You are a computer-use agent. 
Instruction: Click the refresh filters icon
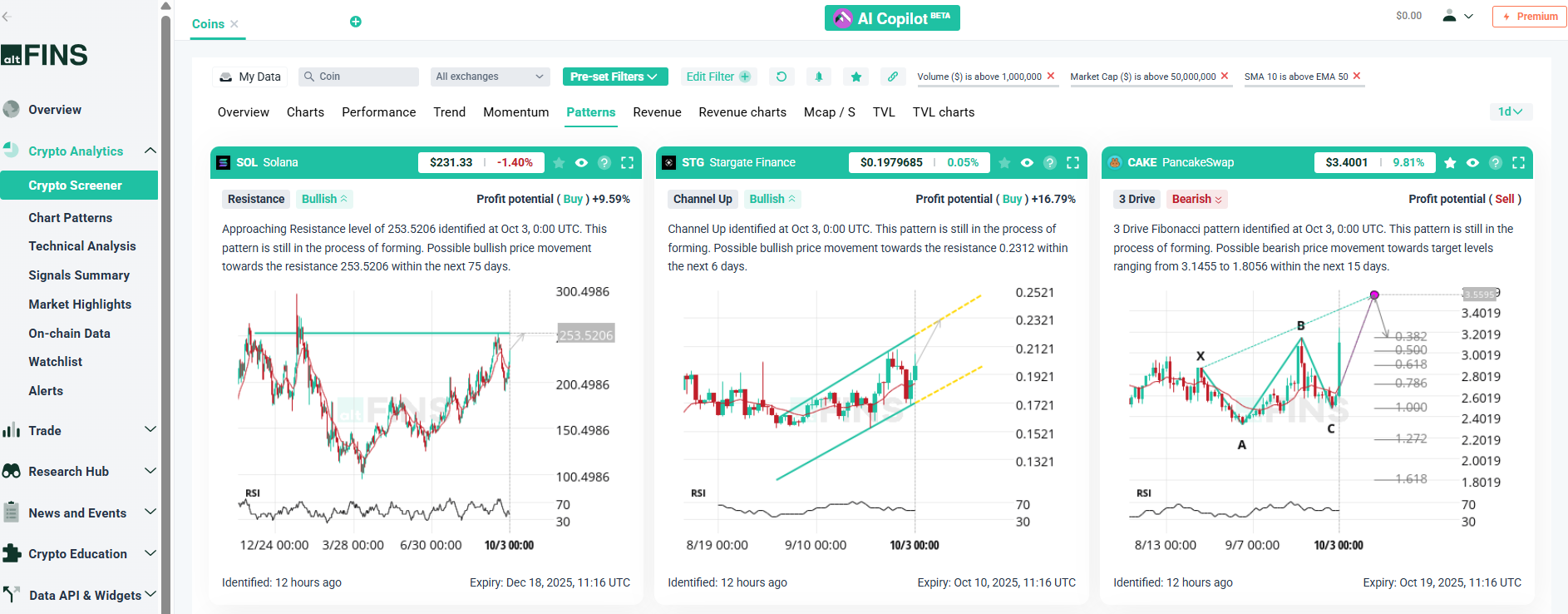pos(781,77)
